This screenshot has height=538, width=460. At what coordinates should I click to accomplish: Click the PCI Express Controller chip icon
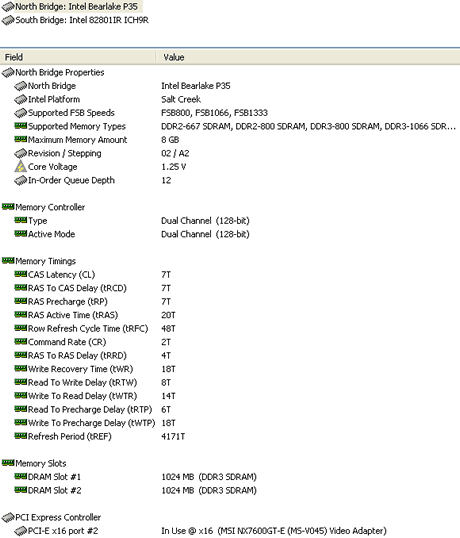coord(8,517)
